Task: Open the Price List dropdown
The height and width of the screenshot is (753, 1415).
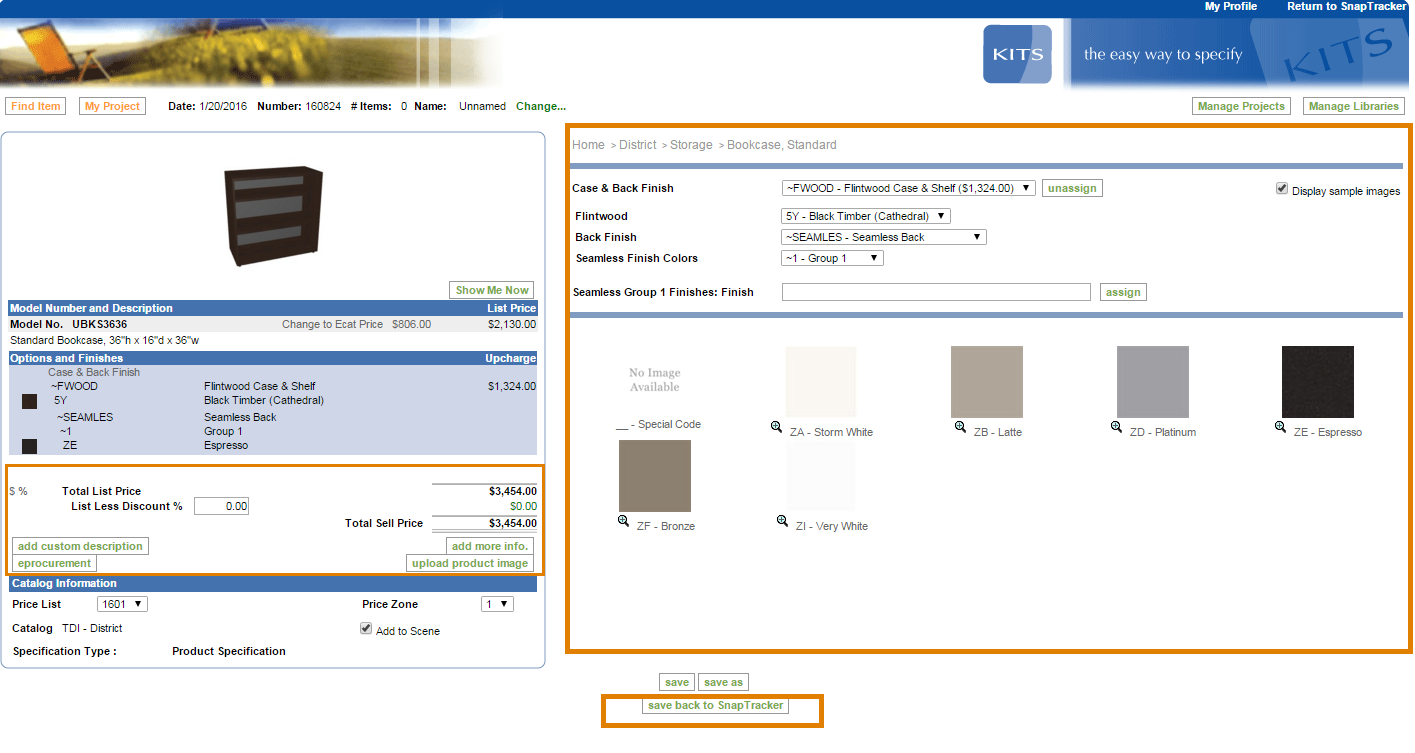Action: (x=123, y=604)
